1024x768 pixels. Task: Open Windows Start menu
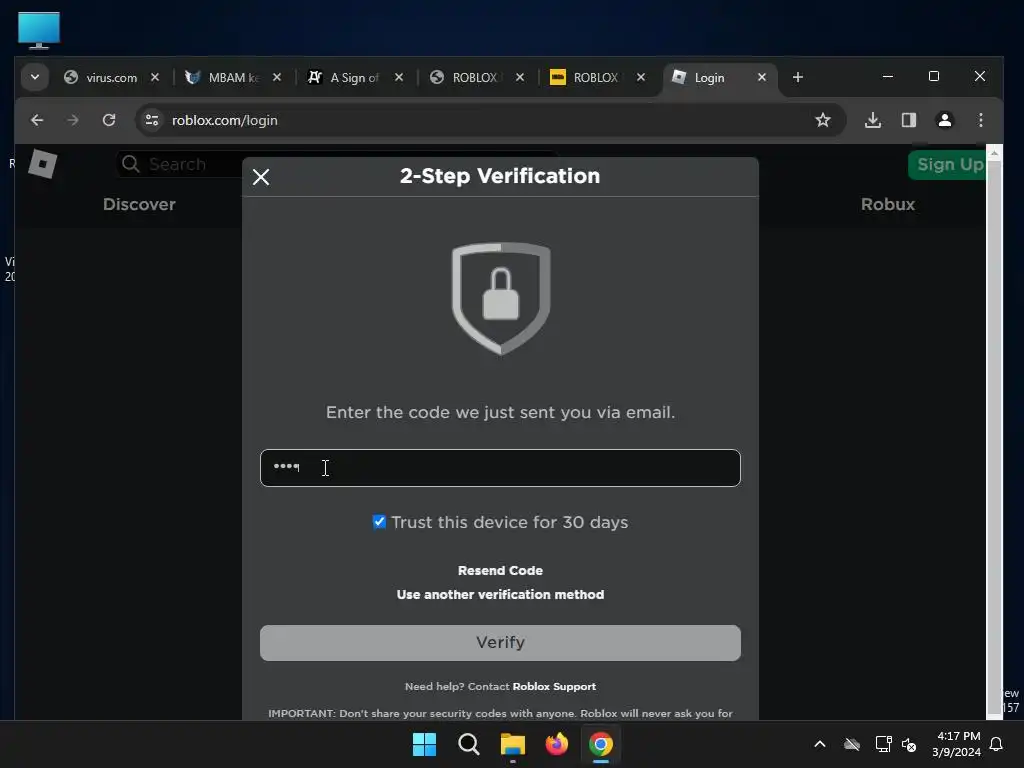[x=424, y=744]
